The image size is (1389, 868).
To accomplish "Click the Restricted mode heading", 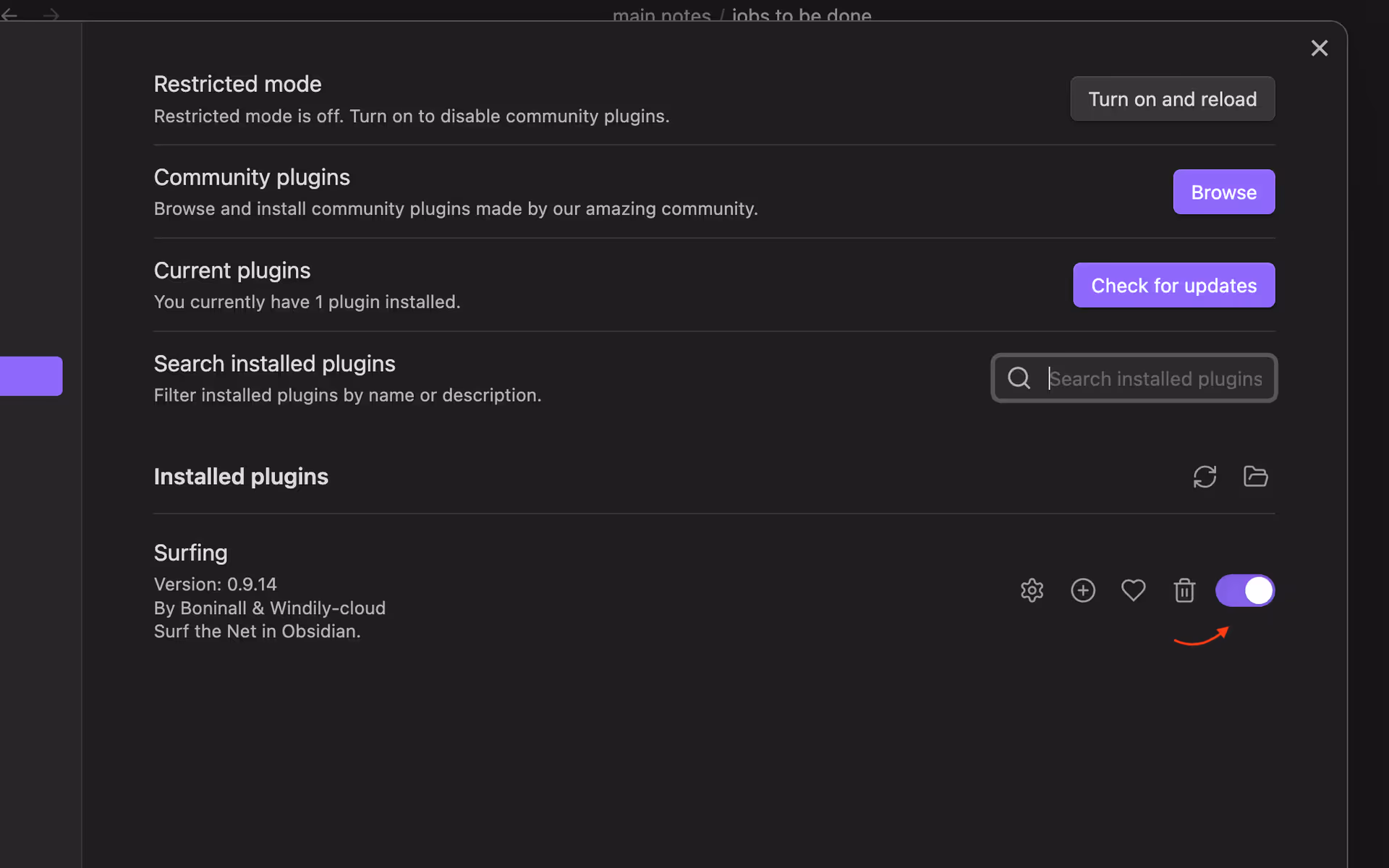I will [238, 84].
